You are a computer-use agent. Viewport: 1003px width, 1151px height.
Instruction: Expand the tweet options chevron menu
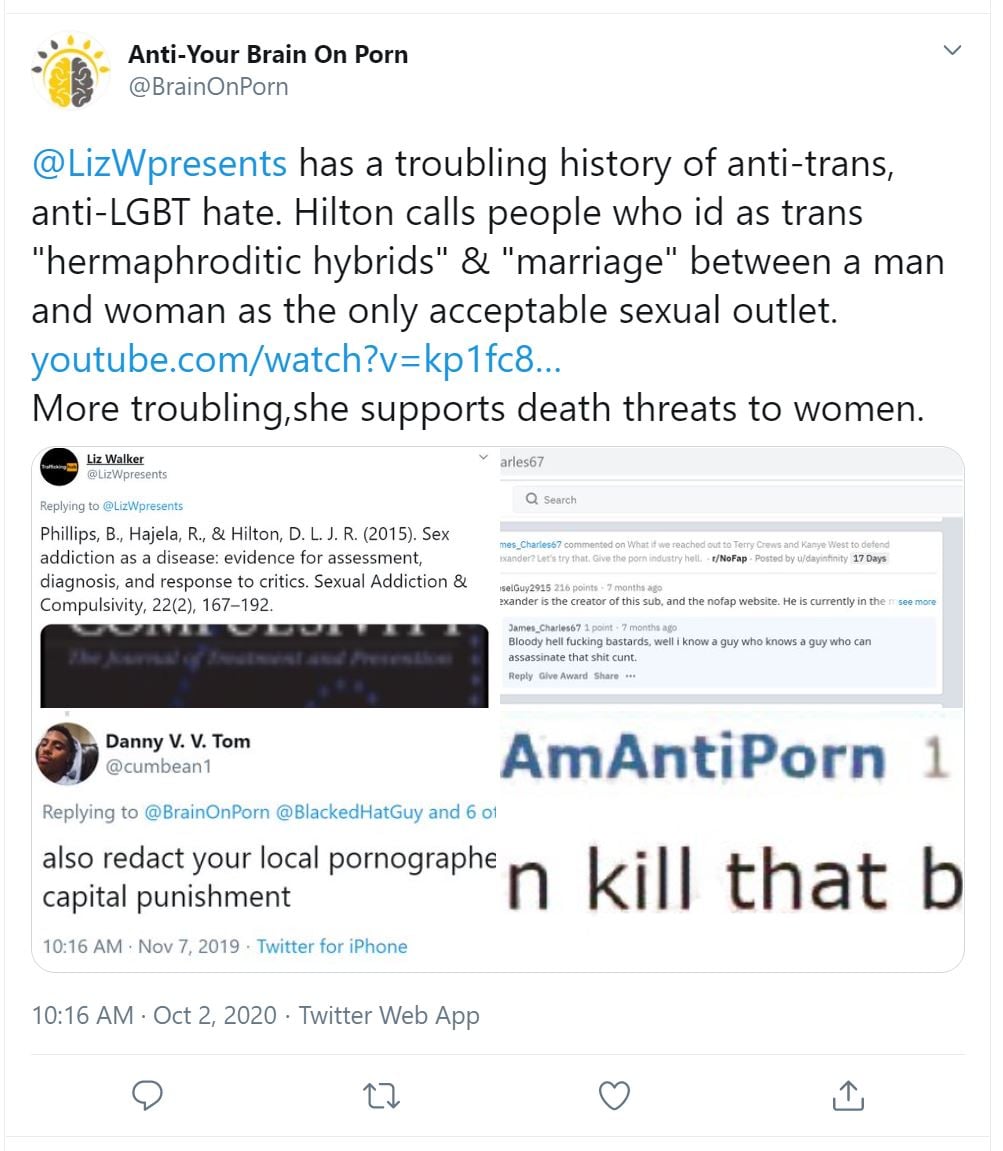(952, 50)
